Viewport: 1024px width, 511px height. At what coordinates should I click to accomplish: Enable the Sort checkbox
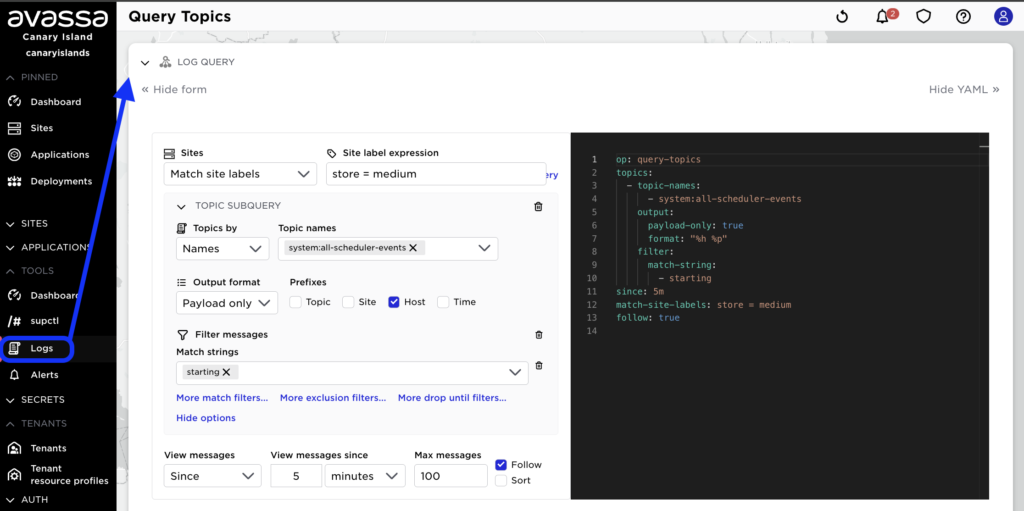pyautogui.click(x=501, y=481)
